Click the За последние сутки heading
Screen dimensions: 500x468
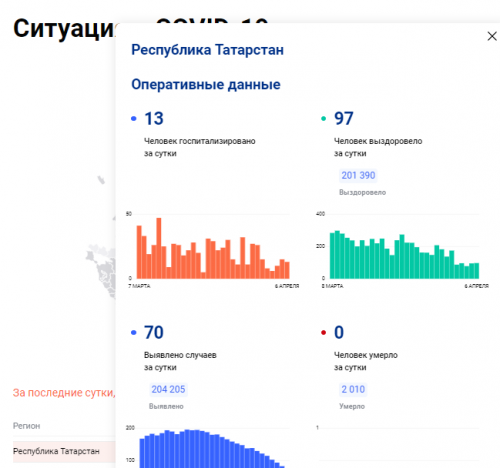pos(64,393)
